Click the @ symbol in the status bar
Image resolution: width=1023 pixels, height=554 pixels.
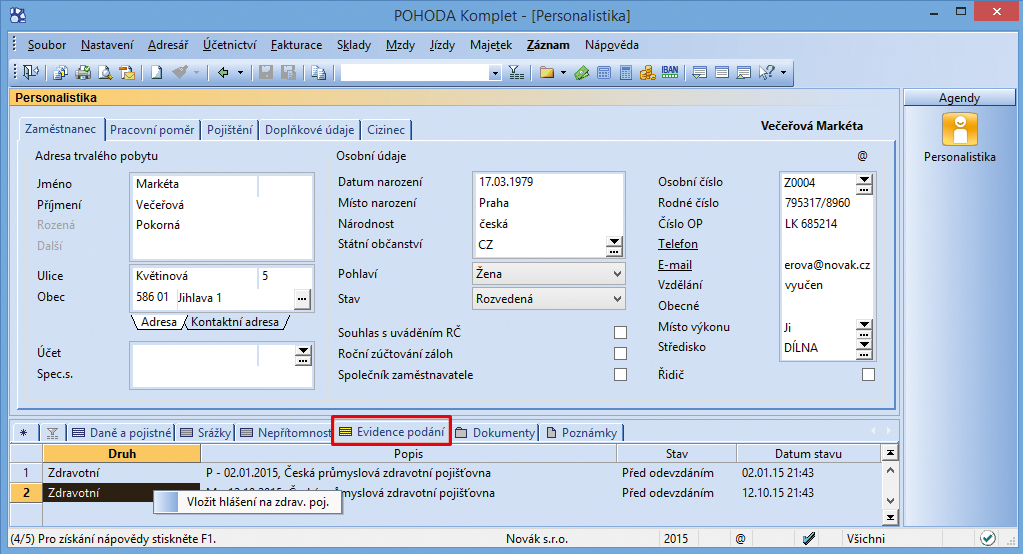pos(741,539)
